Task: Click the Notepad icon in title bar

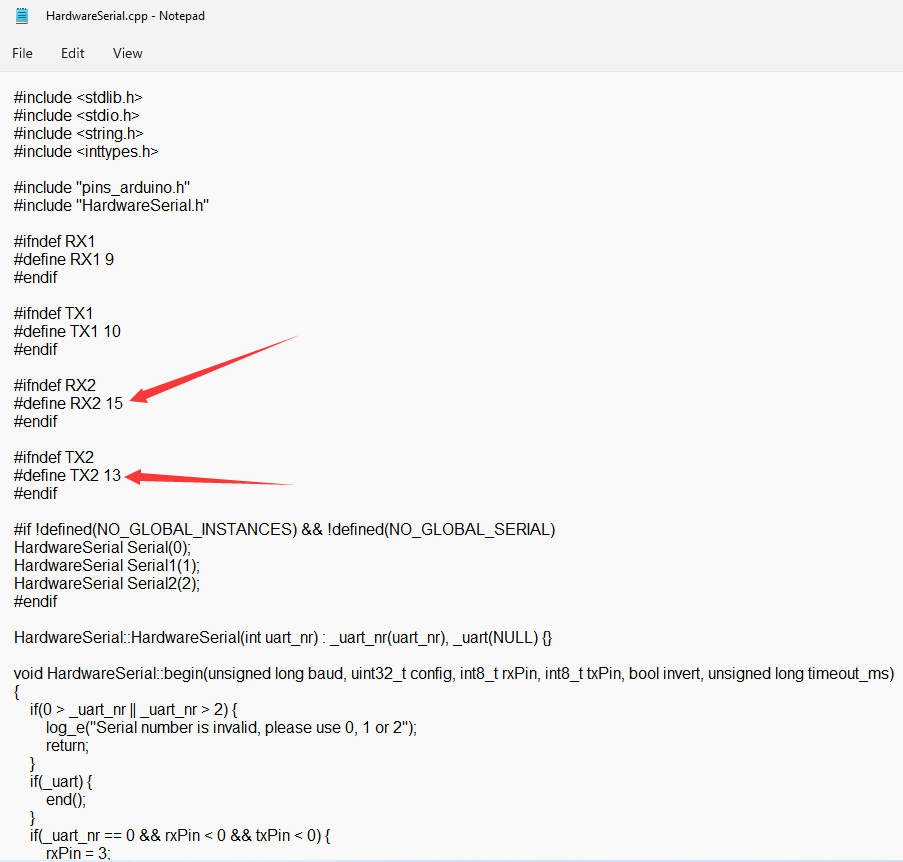Action: coord(22,16)
